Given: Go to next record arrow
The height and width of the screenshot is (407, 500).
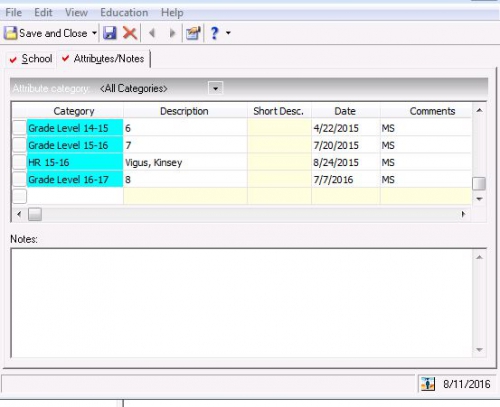Looking at the screenshot, I should click(172, 33).
